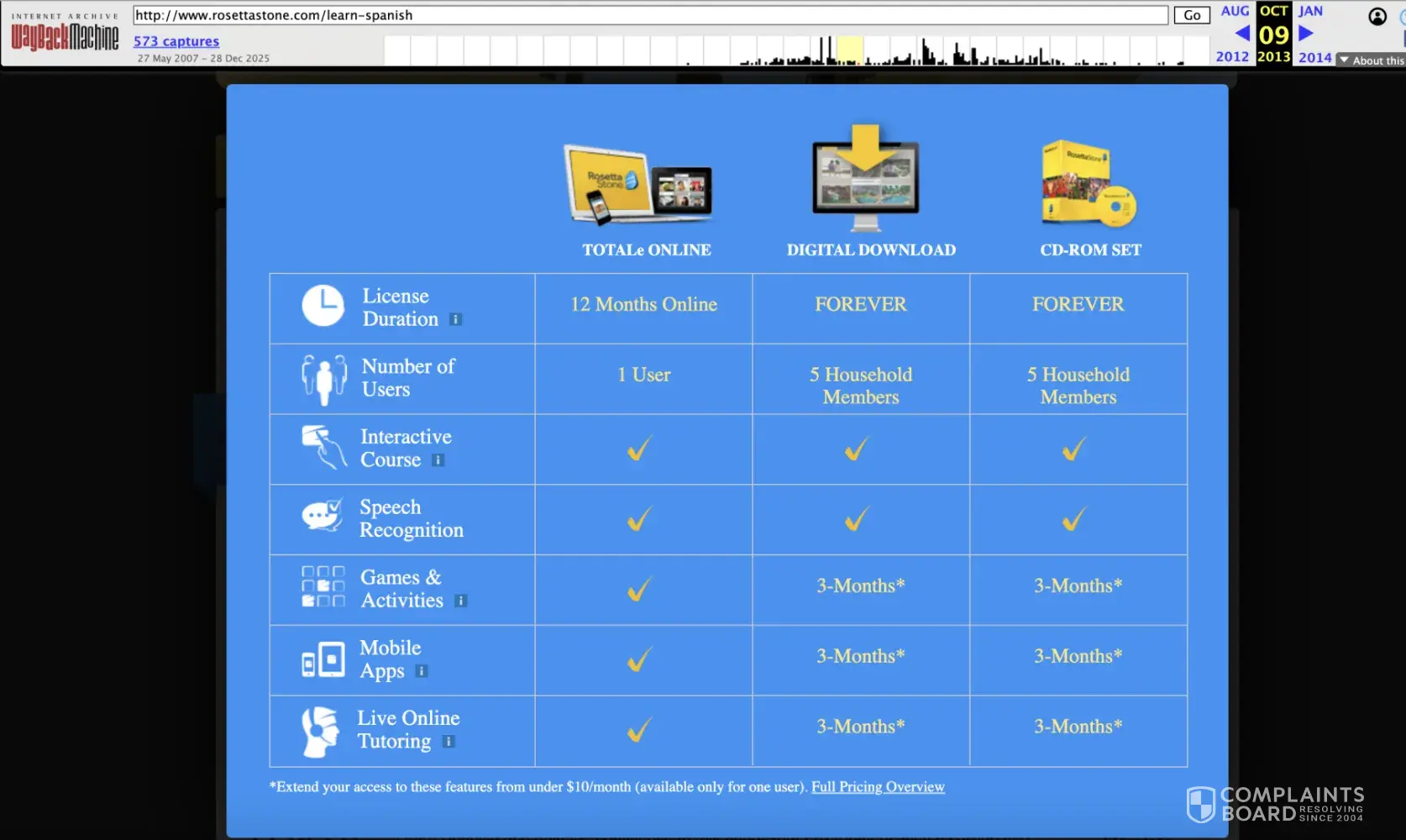The image size is (1406, 840).
Task: Click the Digital Download product image
Action: click(866, 177)
